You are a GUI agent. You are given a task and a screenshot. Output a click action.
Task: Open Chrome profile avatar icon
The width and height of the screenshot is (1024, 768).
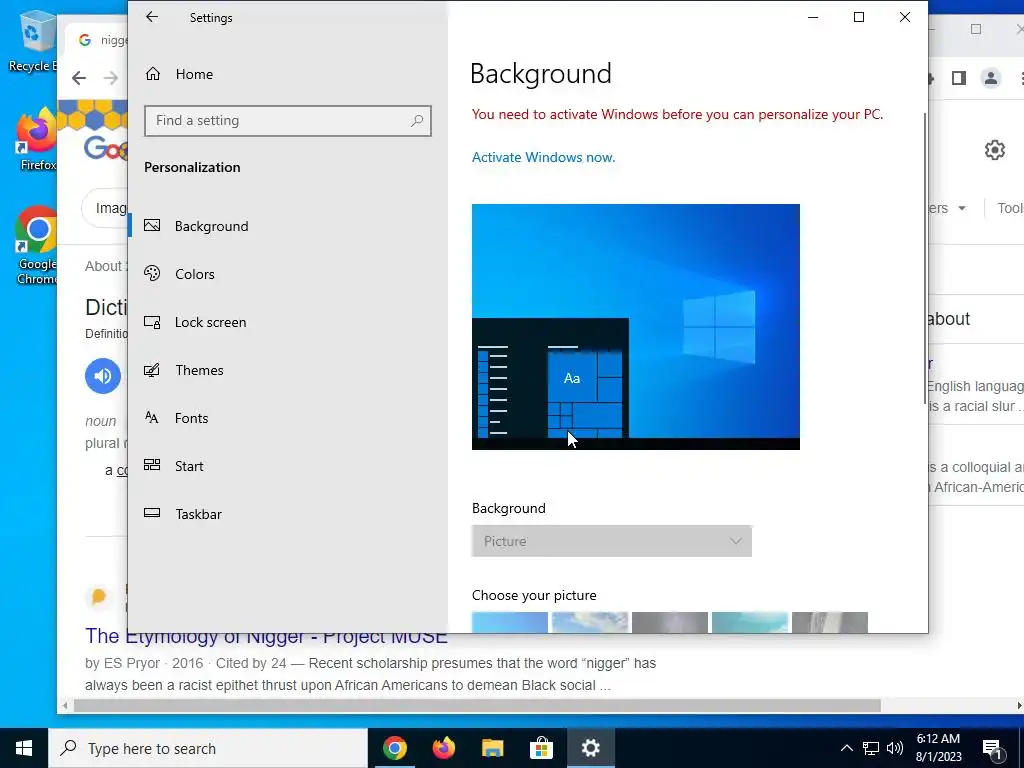991,78
